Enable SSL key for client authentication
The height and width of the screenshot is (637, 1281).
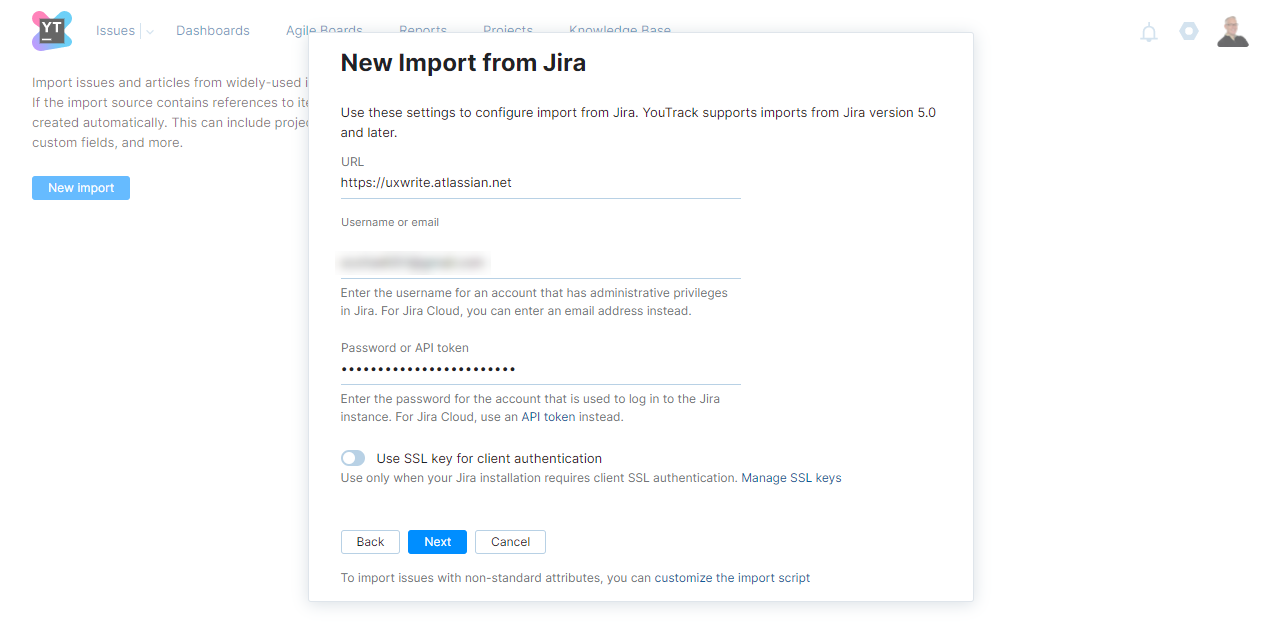pos(353,458)
